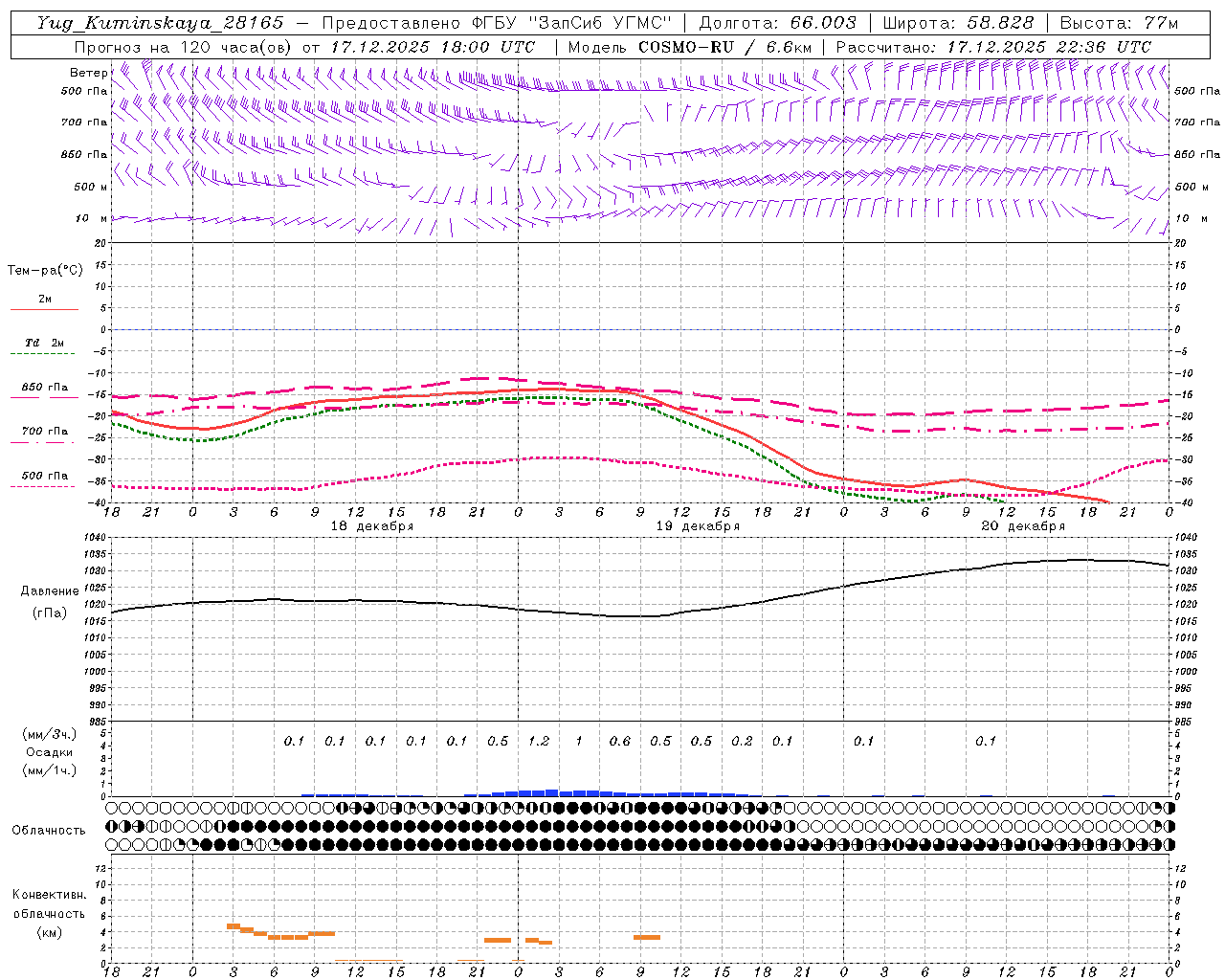Select the provider text ФГБУ "ЗапСиб УГМС"

point(572,23)
